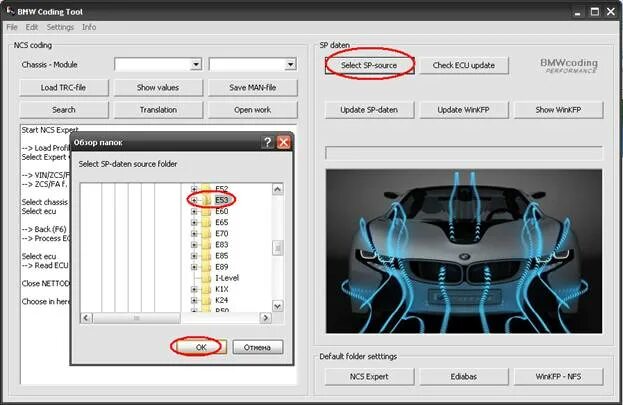Click the Show values button
Screen dimensions: 623x405
pos(158,87)
